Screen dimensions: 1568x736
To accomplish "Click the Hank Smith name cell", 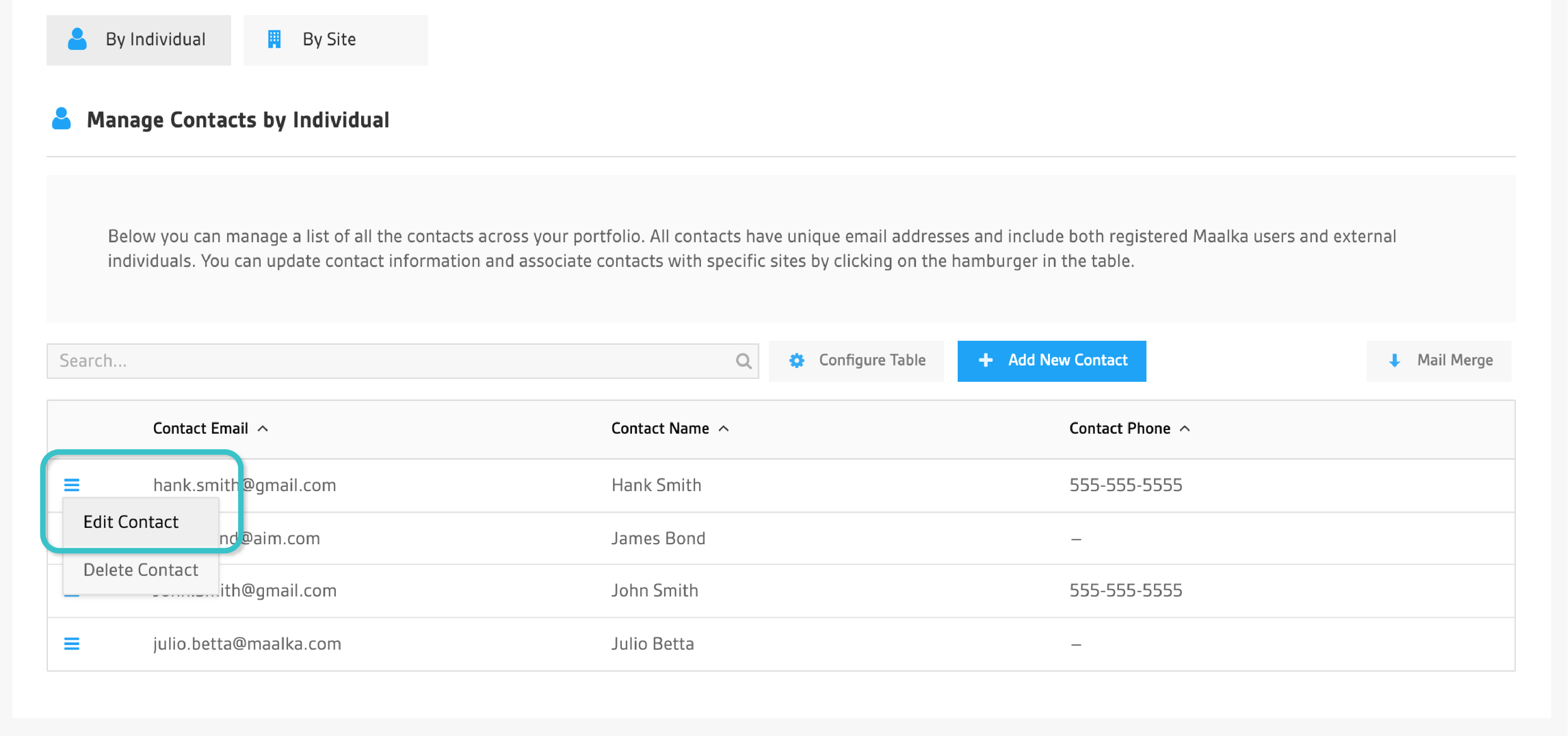I will [656, 485].
